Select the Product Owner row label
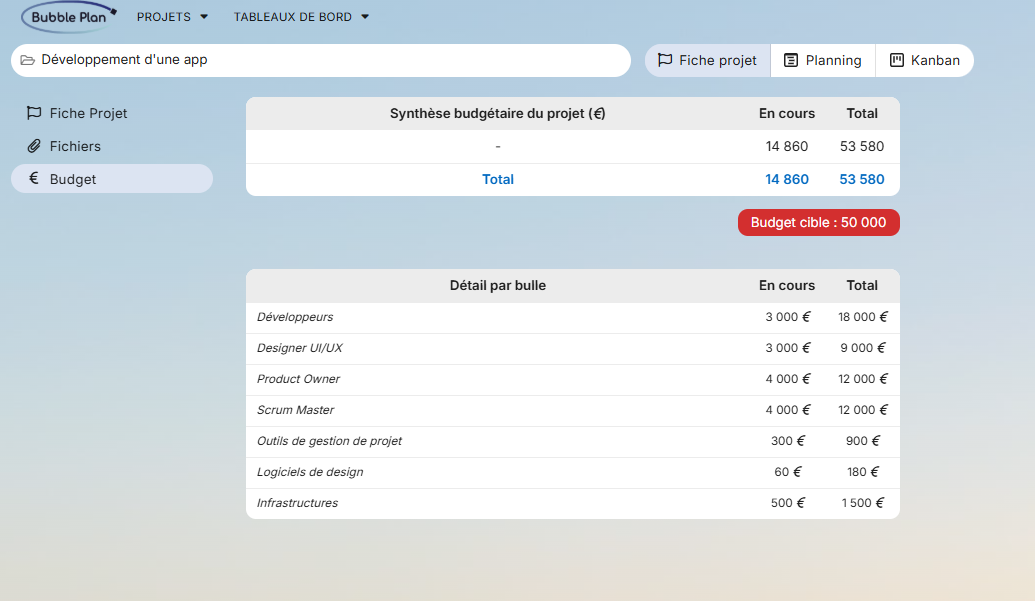 coord(298,379)
